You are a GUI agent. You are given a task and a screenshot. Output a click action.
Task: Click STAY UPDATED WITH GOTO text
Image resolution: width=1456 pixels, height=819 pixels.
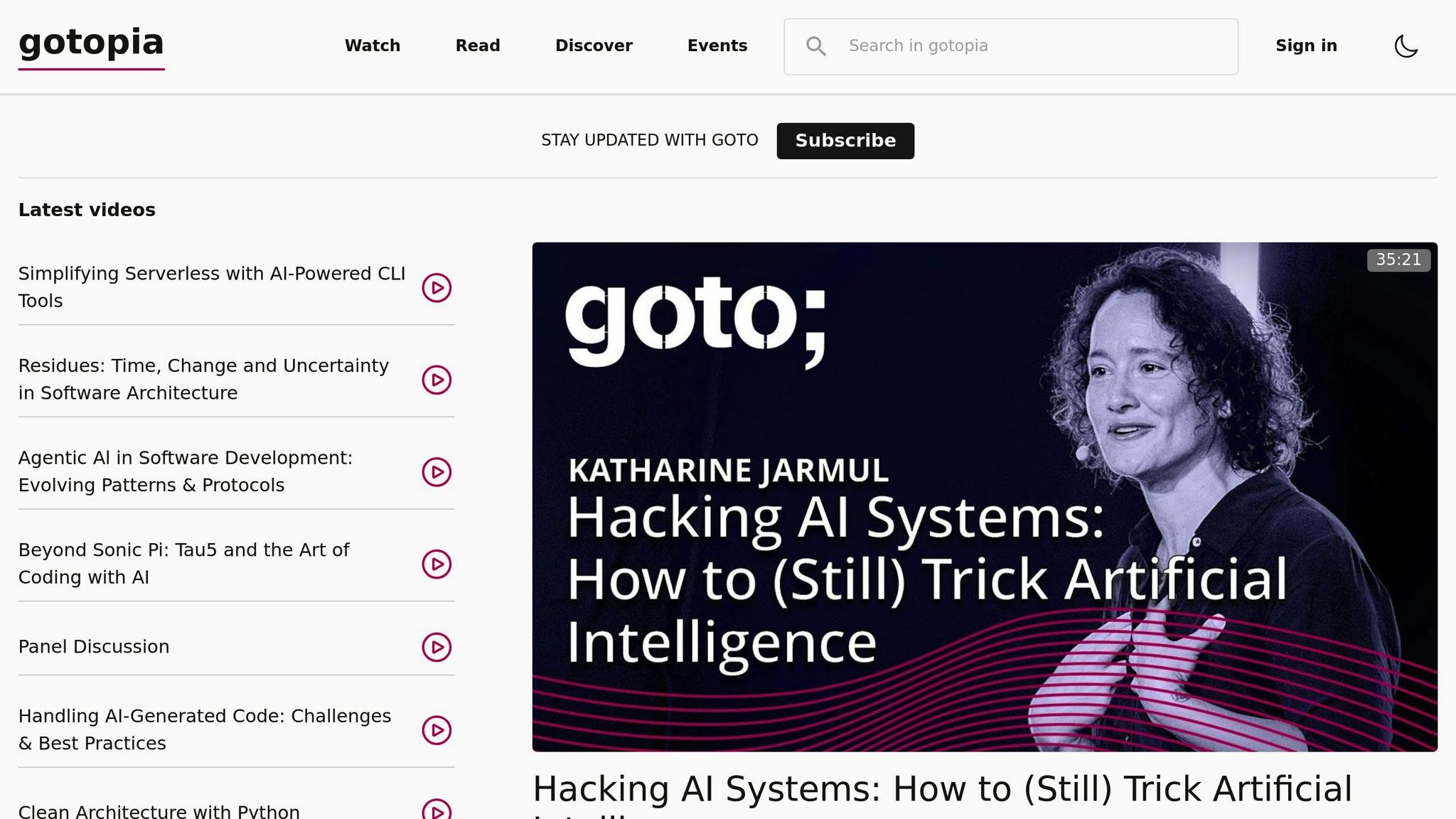point(650,141)
